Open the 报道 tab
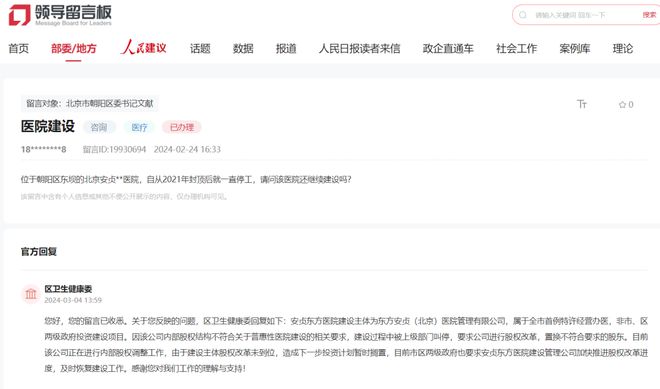The width and height of the screenshot is (660, 389). pyautogui.click(x=286, y=48)
